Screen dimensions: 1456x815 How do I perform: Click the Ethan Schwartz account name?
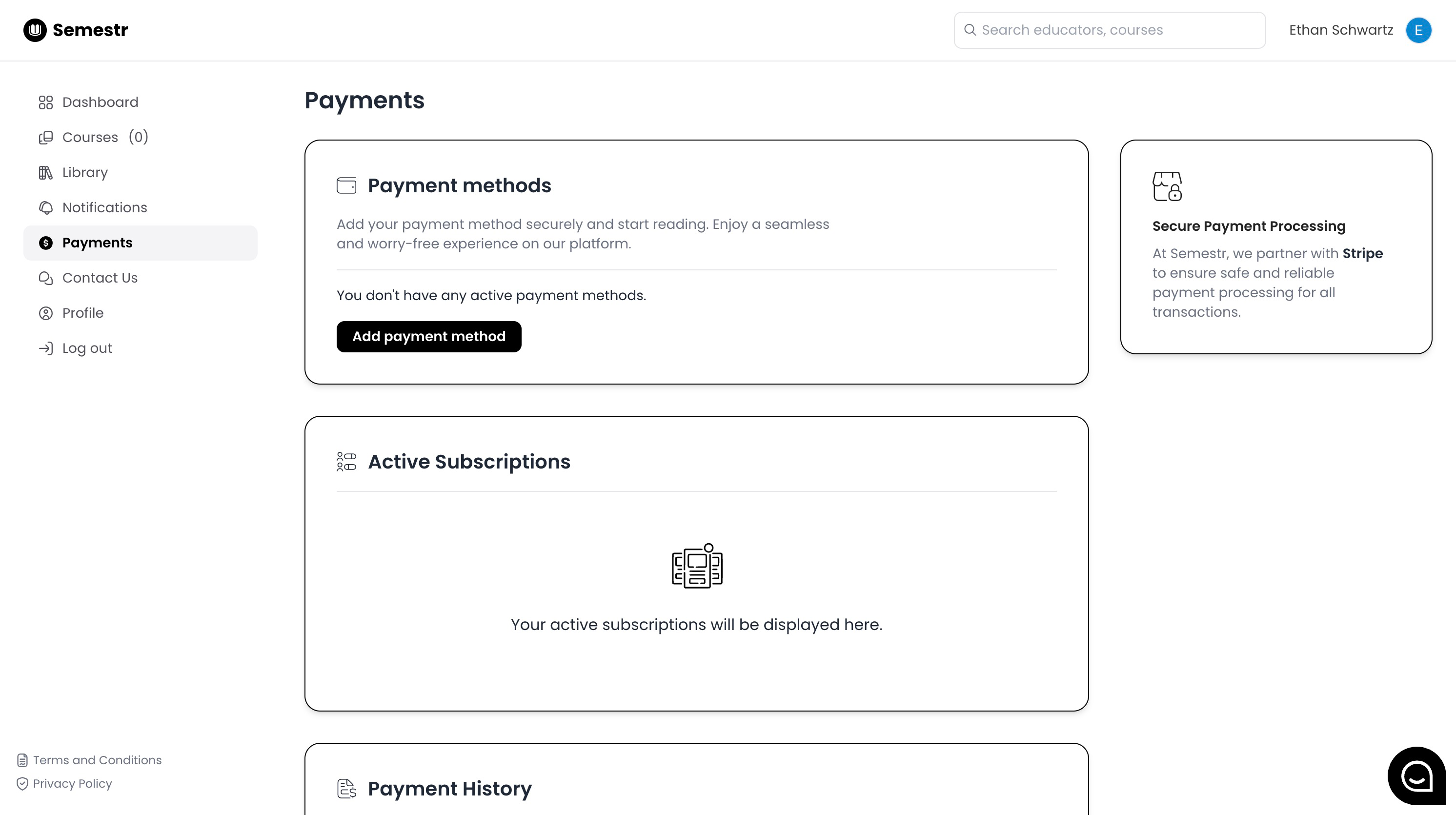[x=1341, y=30]
